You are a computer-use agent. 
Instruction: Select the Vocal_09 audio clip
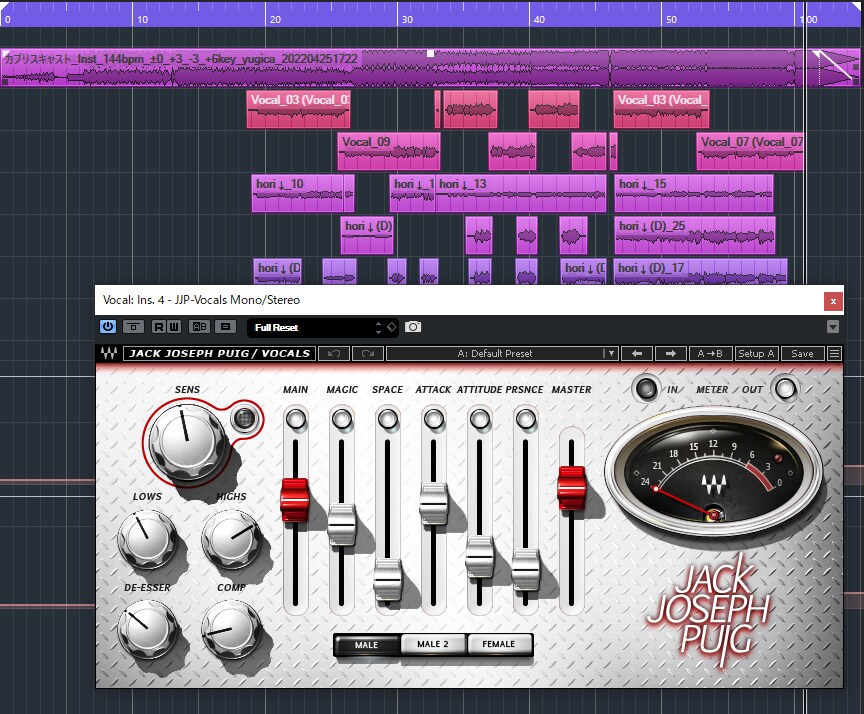[389, 152]
